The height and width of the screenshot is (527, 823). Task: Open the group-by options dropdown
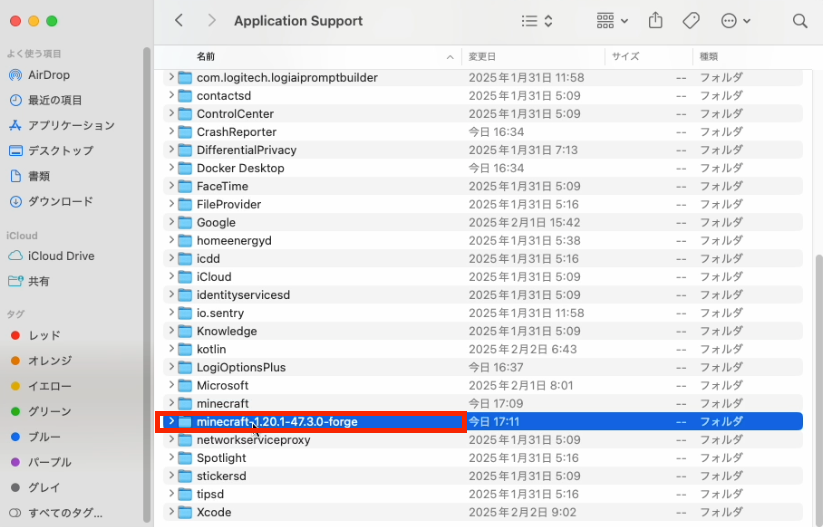(x=612, y=21)
